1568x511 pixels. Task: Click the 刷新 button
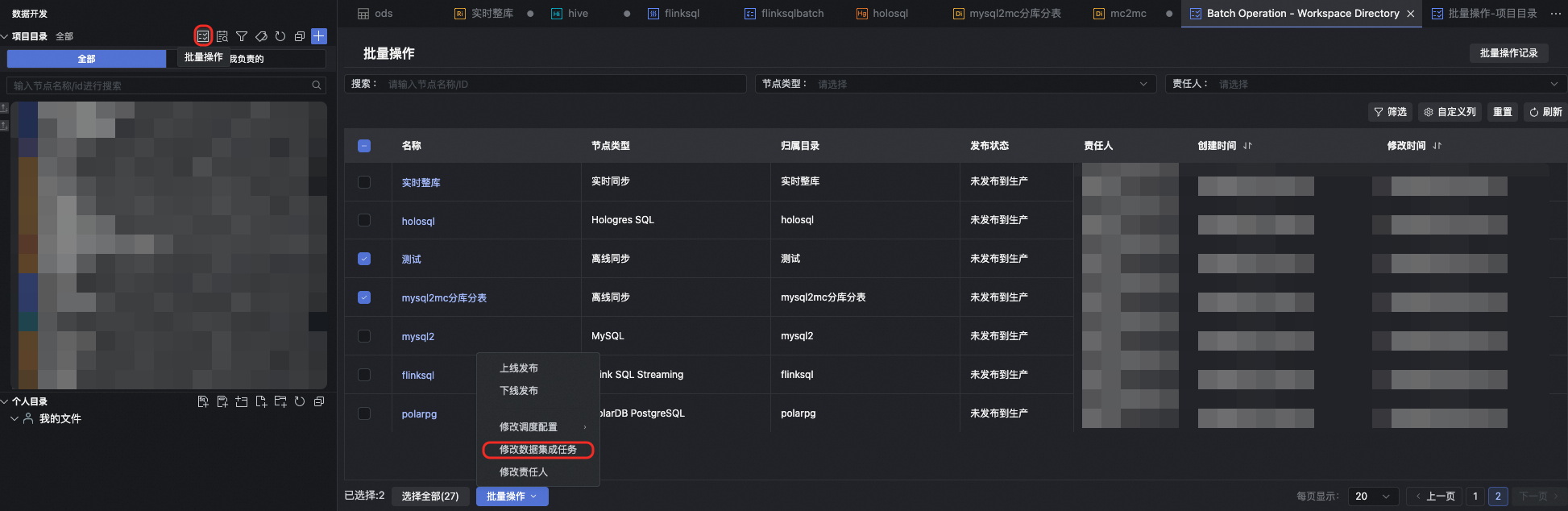(x=1545, y=112)
